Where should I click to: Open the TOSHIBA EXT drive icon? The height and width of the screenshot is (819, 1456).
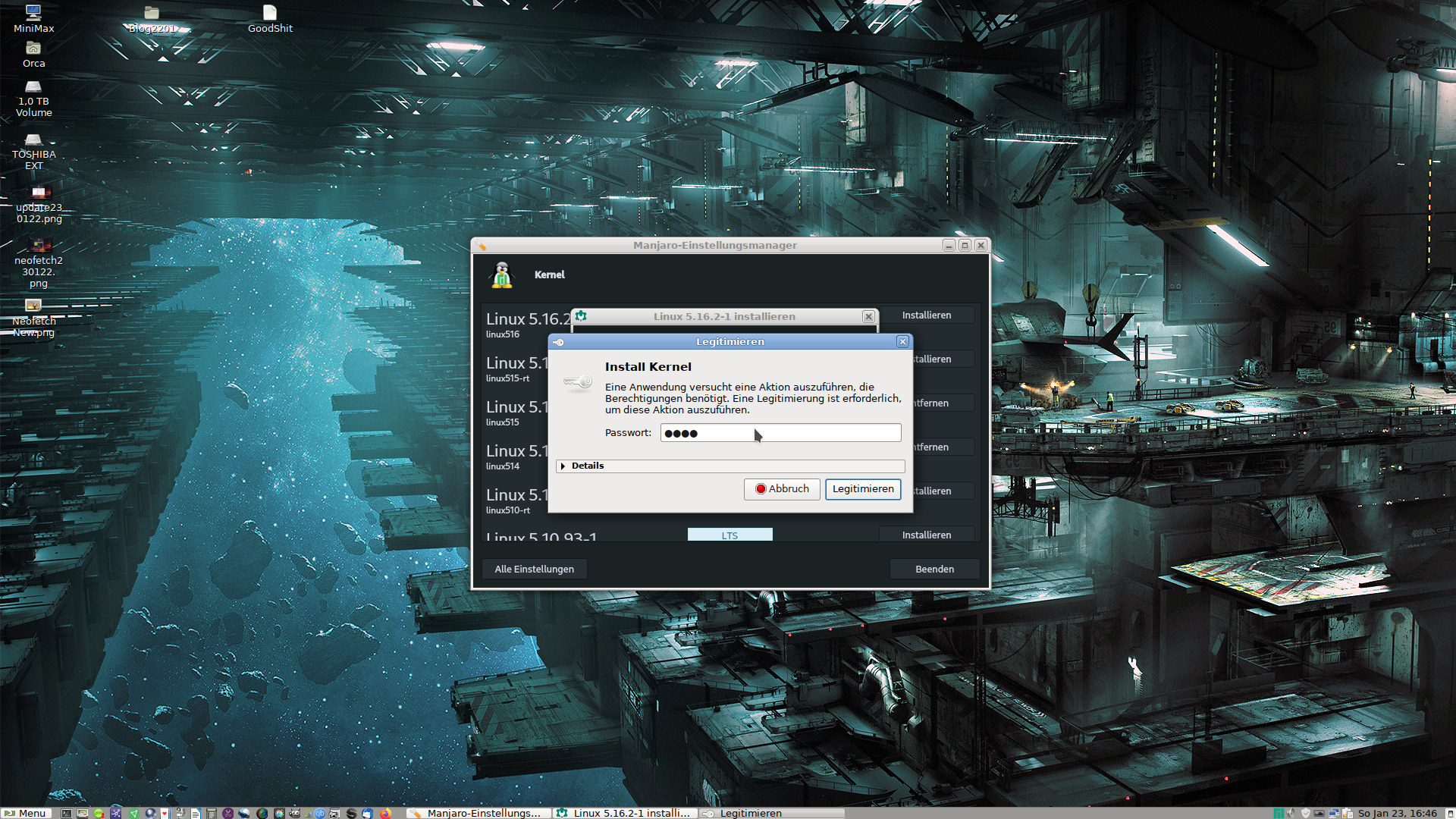pyautogui.click(x=33, y=152)
